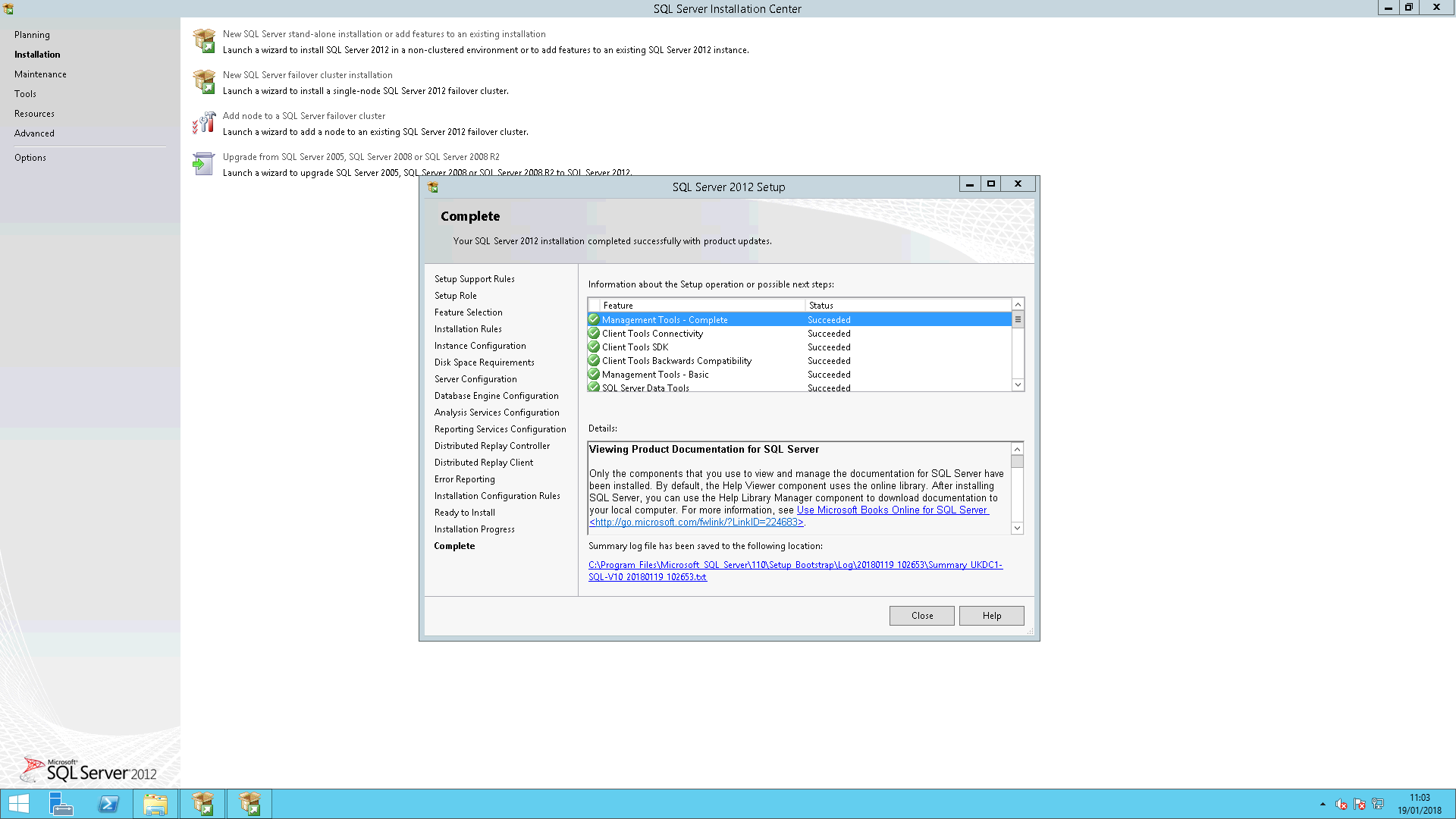Click the SQL Server 2012 Setup title bar icon

(x=433, y=187)
